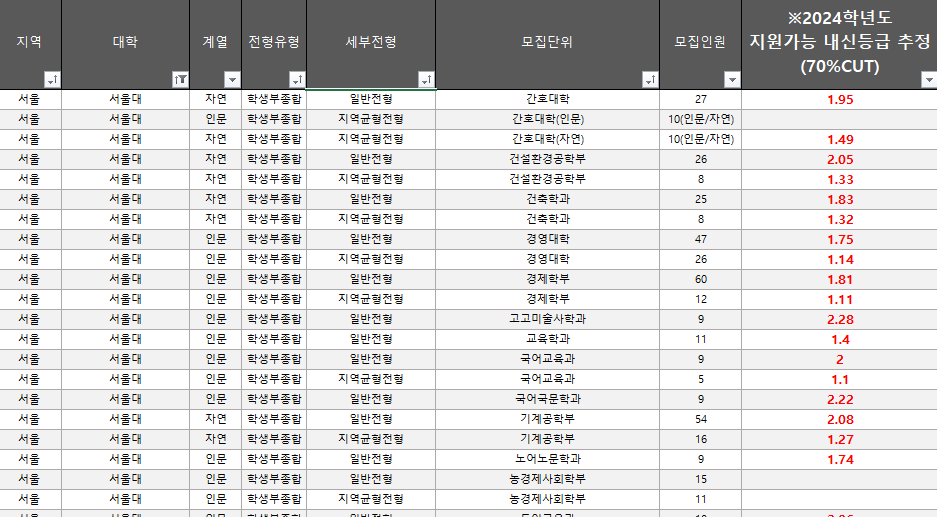Image resolution: width=937 pixels, height=517 pixels.
Task: Select the 교육학과 cell
Action: coord(547,339)
